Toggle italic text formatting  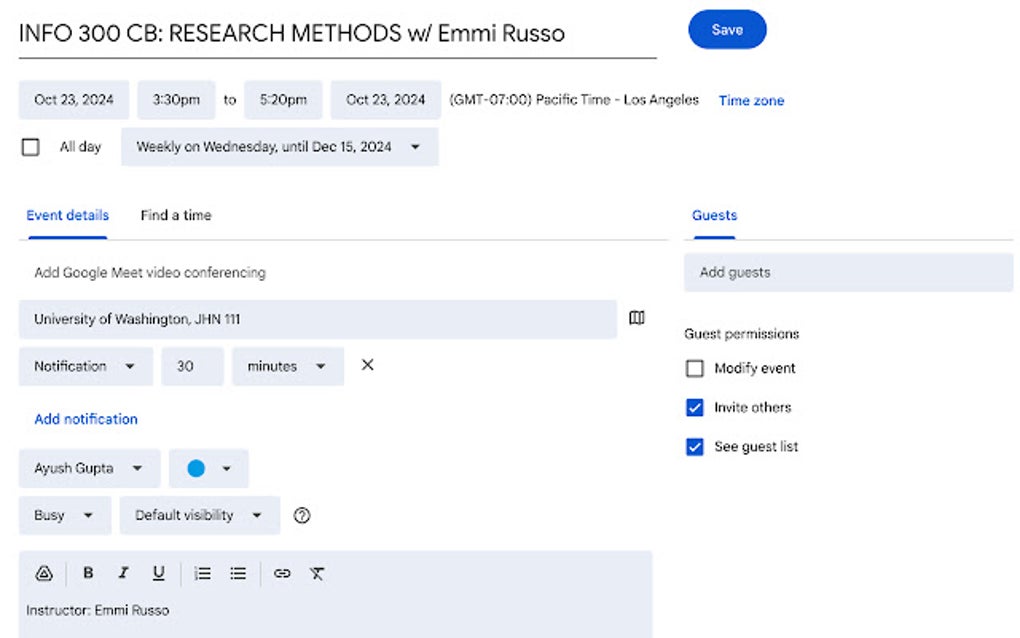pyautogui.click(x=123, y=573)
